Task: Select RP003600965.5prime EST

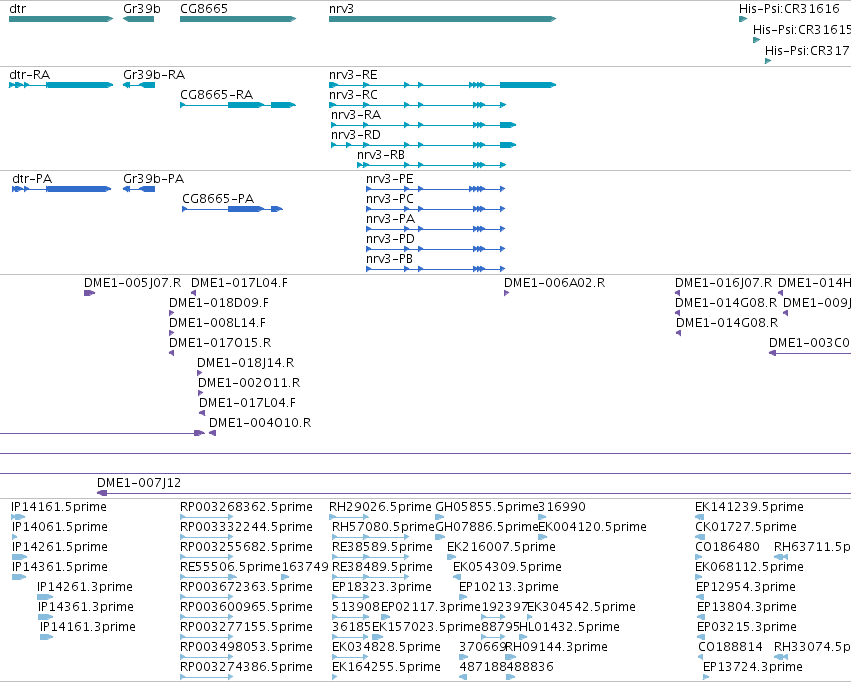Action: tap(206, 617)
